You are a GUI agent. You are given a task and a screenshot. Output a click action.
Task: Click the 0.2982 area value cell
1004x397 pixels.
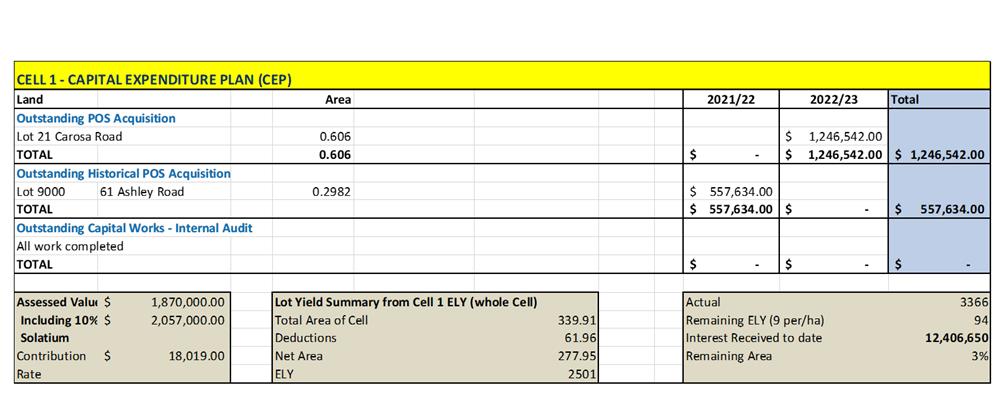pyautogui.click(x=331, y=191)
